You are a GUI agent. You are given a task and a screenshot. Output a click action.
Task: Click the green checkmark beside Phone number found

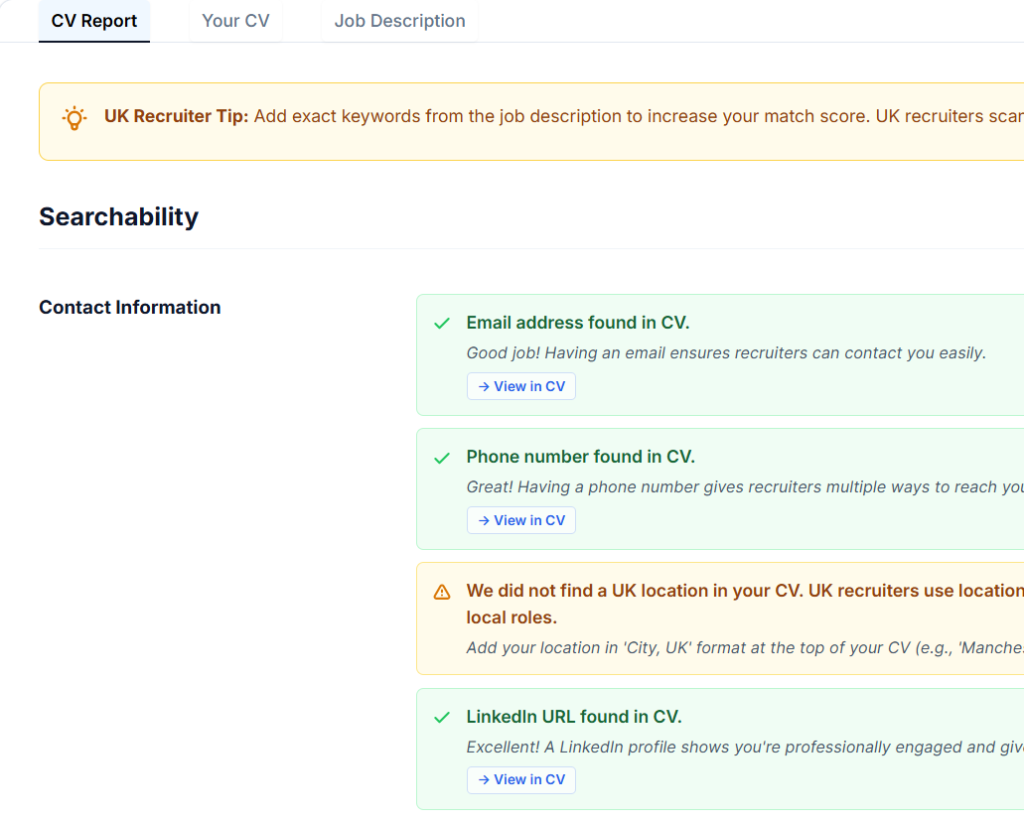click(x=441, y=458)
